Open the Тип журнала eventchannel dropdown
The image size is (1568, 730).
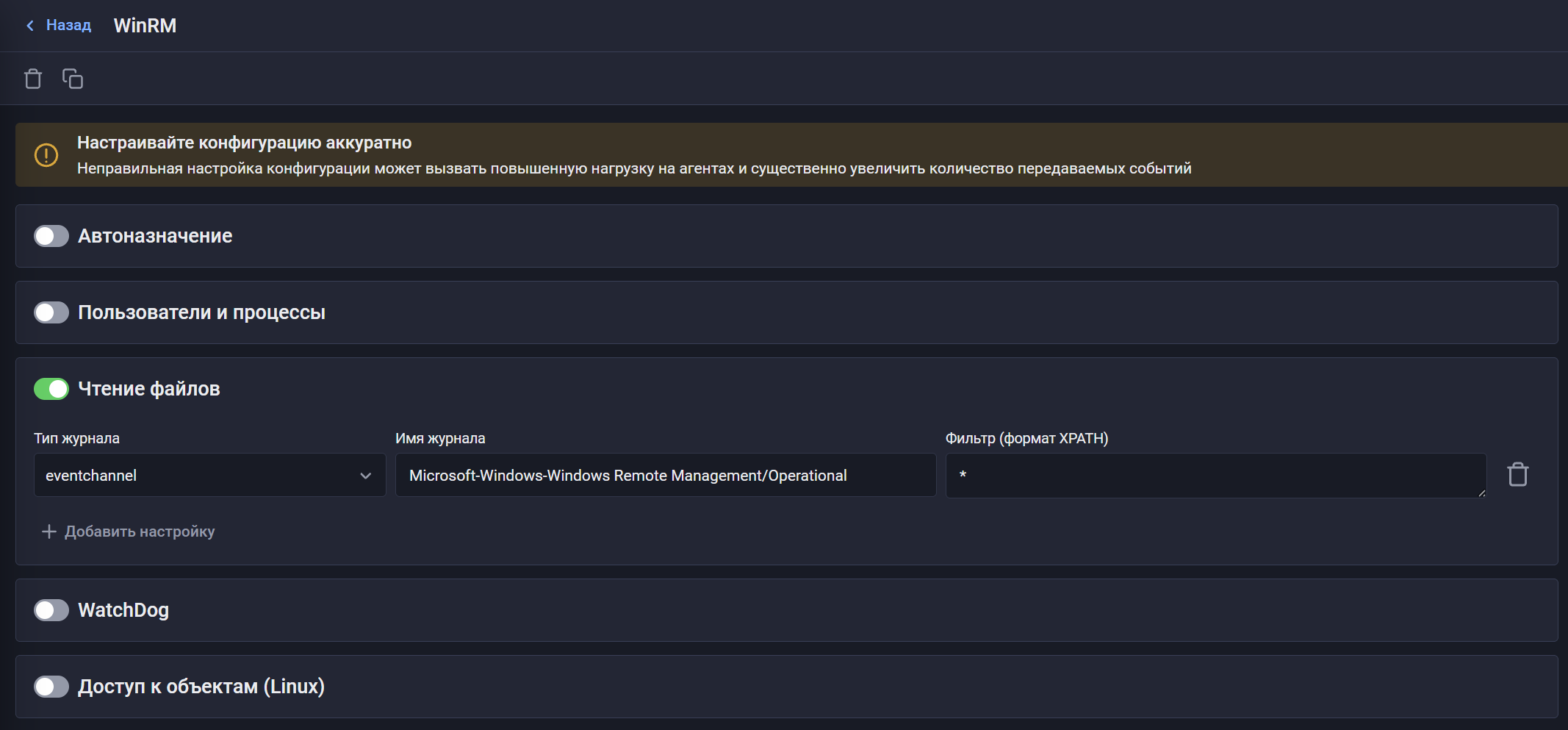coord(209,475)
